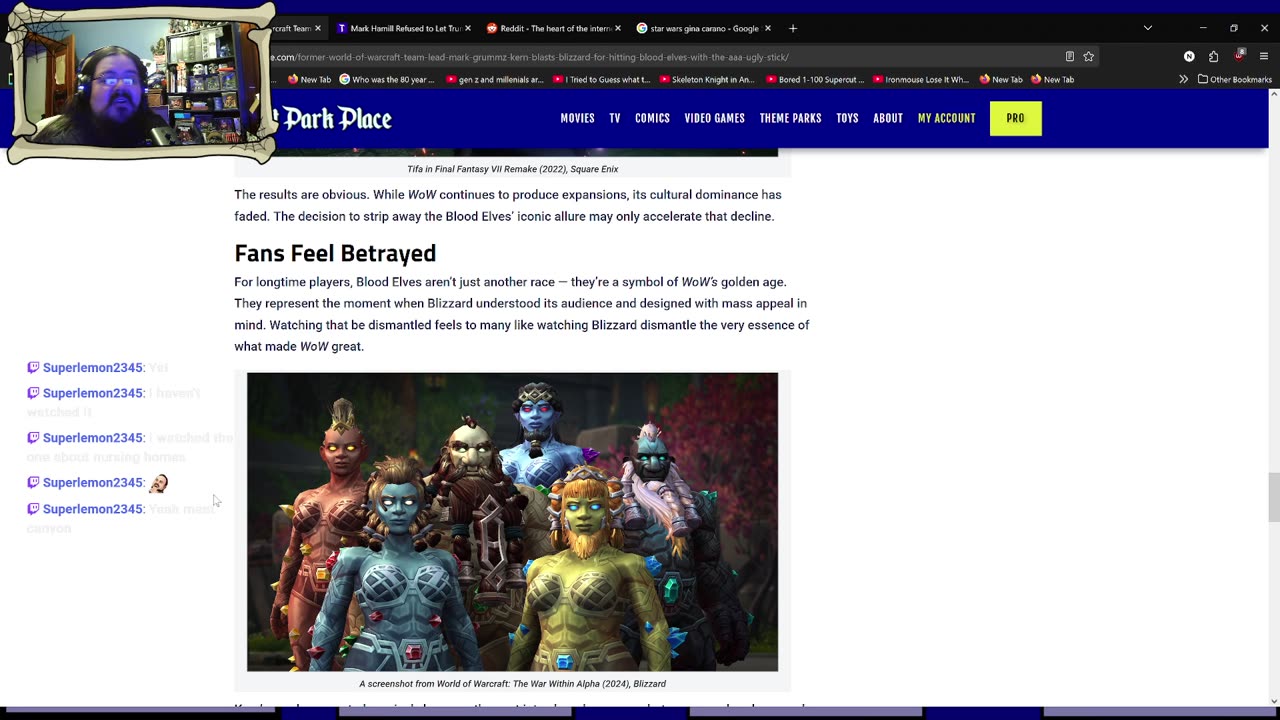
Task: Click the page vertical scrollbar thumb
Action: tap(1273, 497)
